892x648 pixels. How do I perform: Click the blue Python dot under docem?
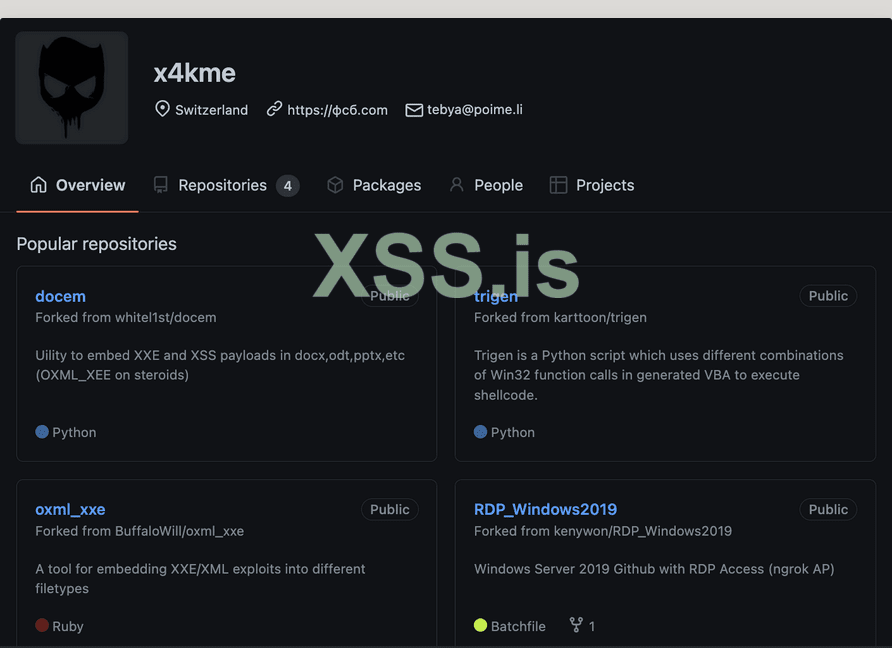(42, 432)
